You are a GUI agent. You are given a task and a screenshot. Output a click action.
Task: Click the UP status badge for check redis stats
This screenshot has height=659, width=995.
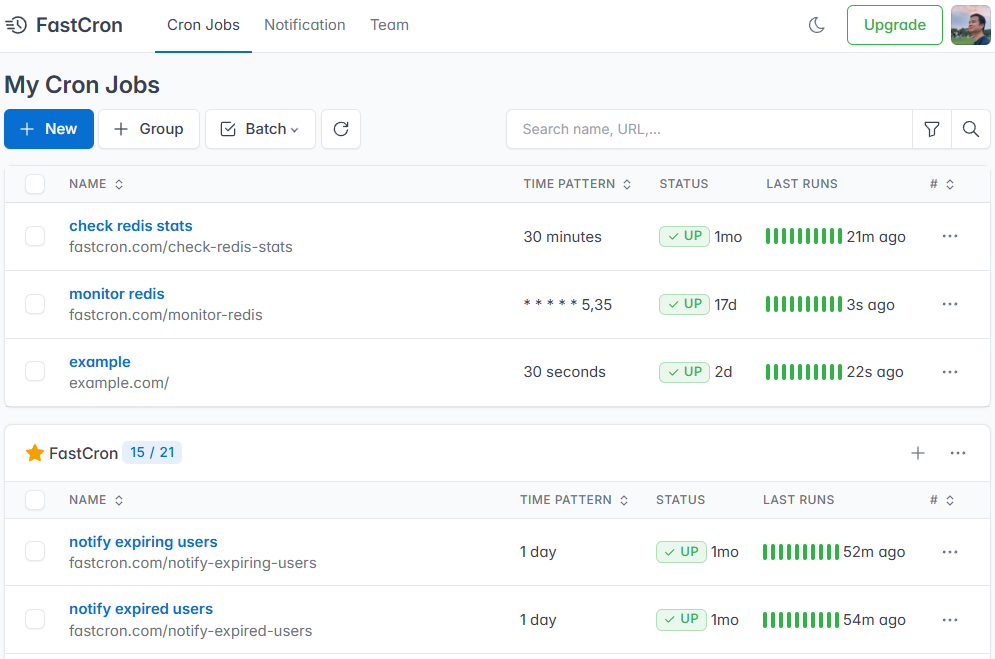point(684,237)
